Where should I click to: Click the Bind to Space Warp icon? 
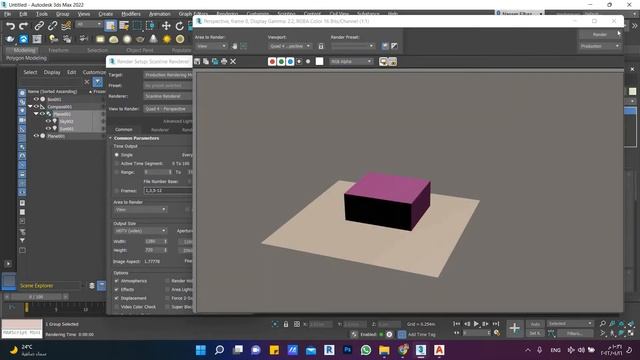(x=66, y=26)
